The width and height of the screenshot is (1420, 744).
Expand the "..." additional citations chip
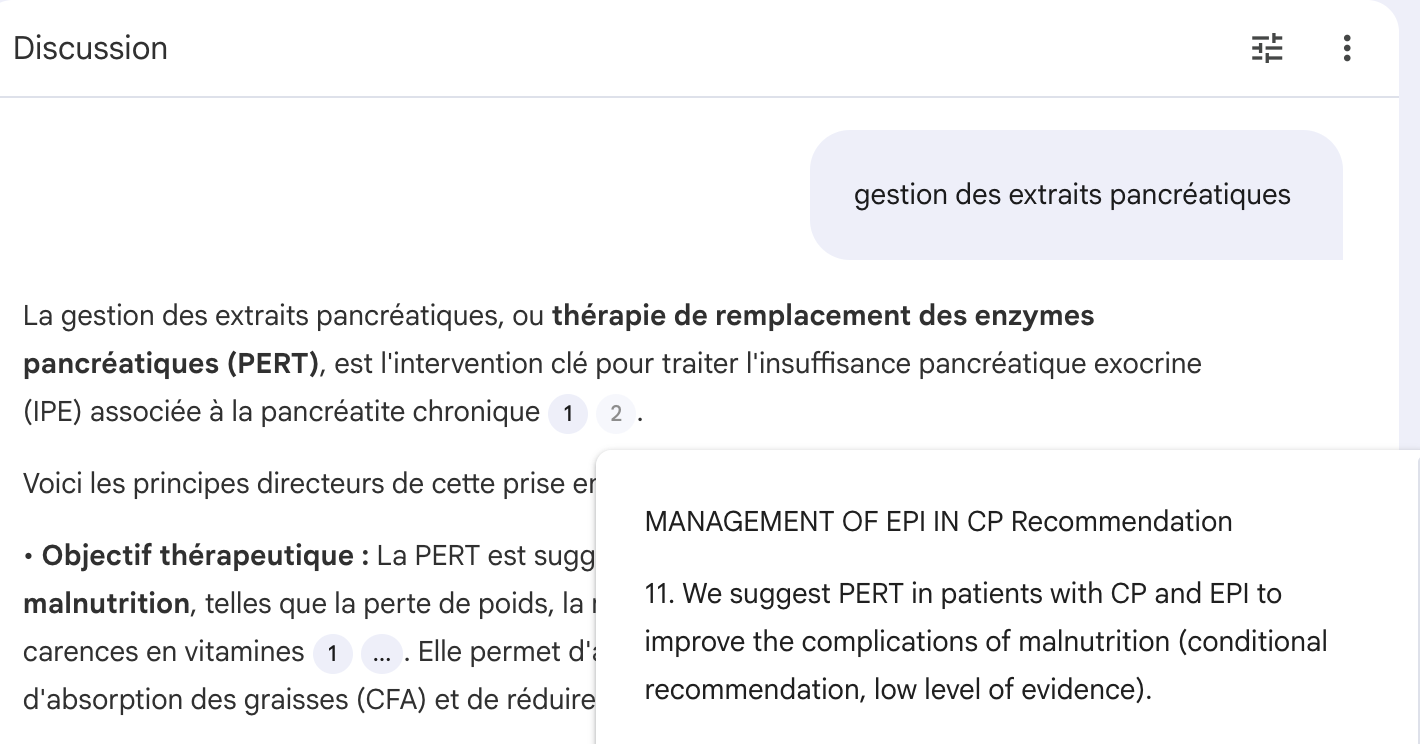coord(381,653)
